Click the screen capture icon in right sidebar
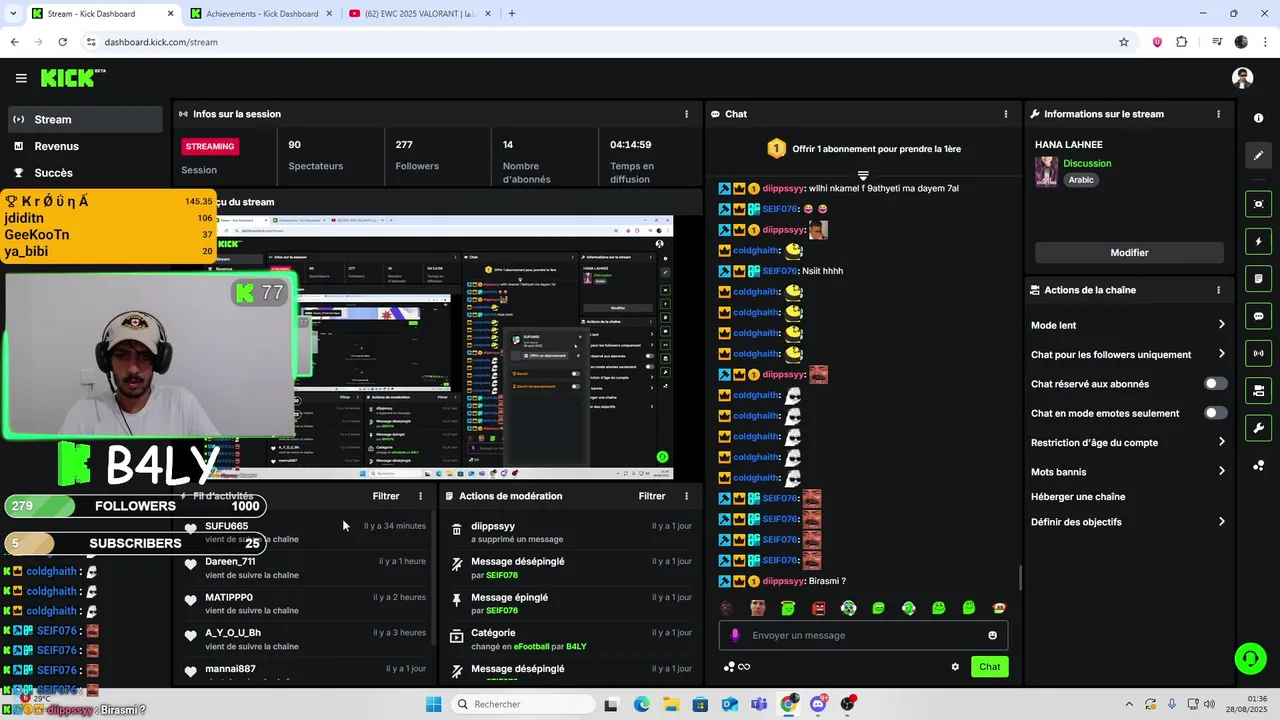Image resolution: width=1280 pixels, height=720 pixels. (1258, 204)
